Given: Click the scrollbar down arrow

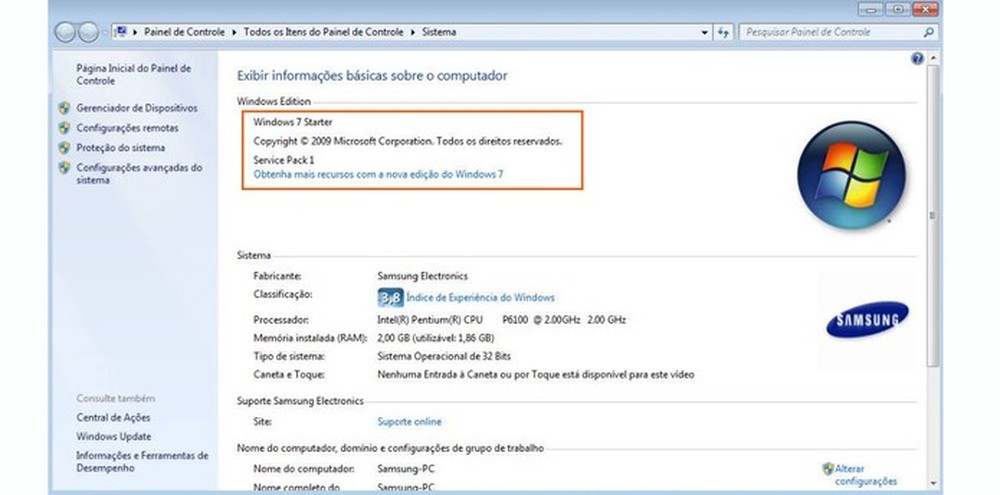Looking at the screenshot, I should (x=933, y=484).
